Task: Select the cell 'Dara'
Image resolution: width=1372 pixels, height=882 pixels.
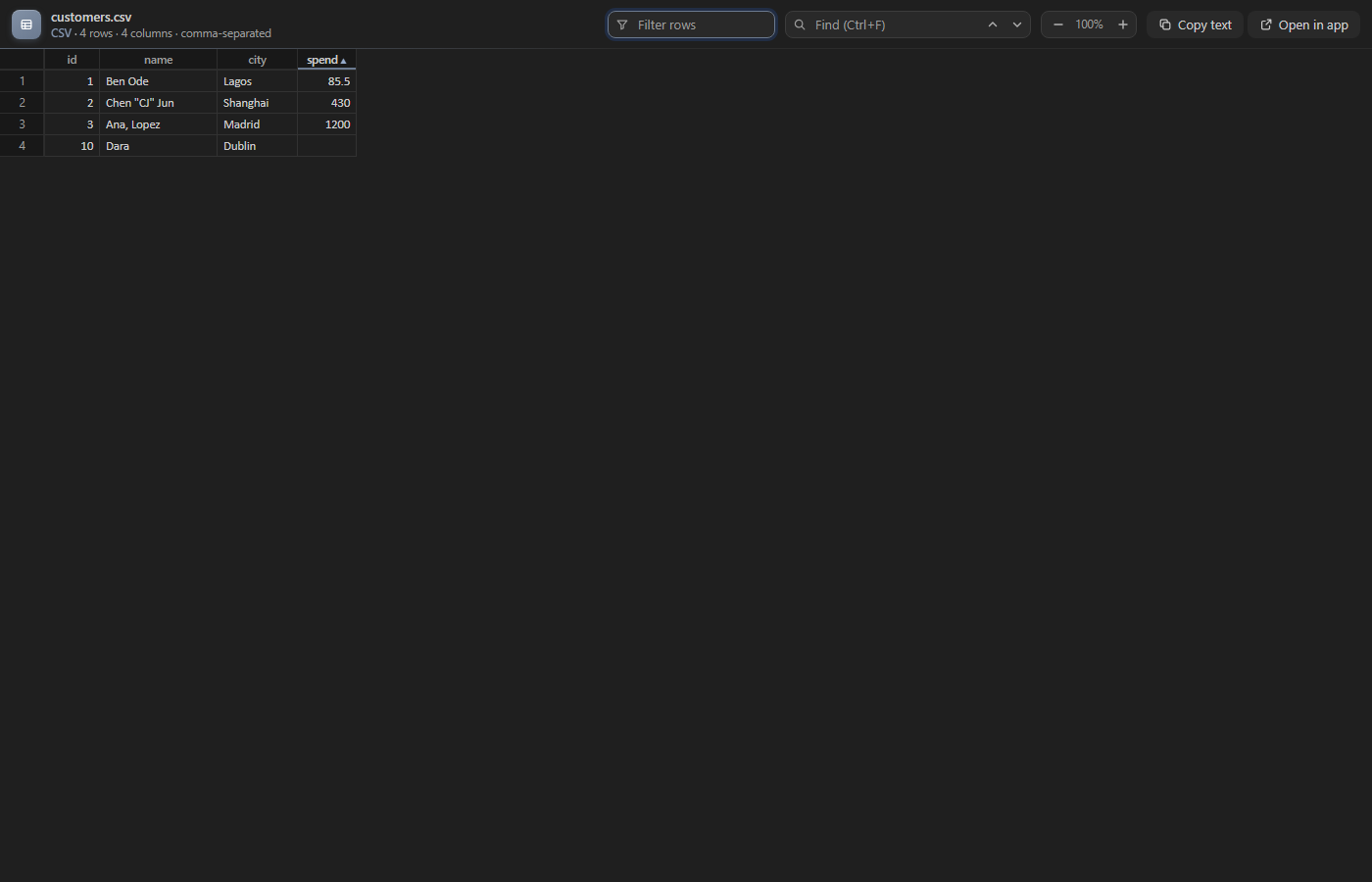Action: [158, 146]
